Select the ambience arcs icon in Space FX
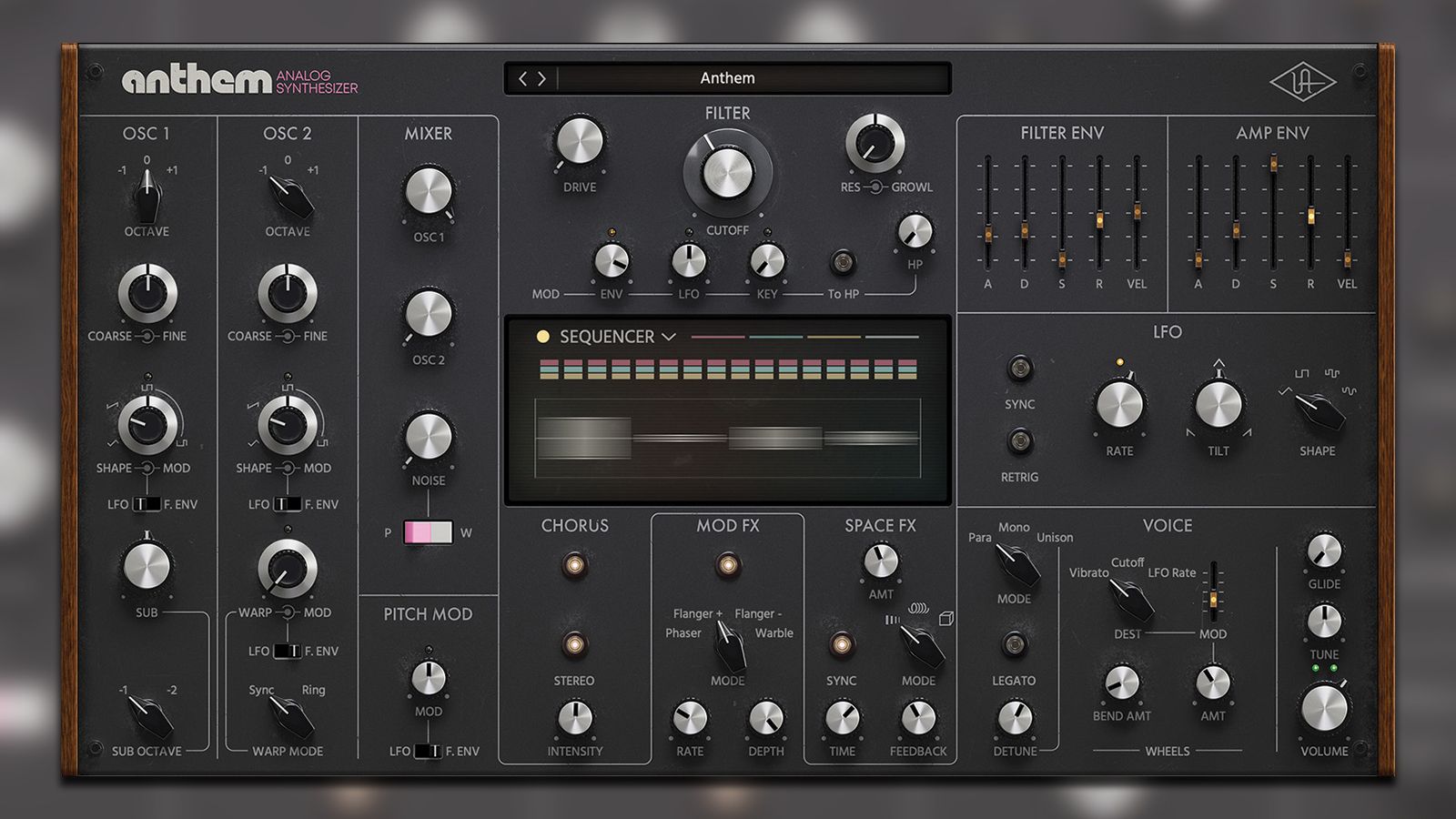Image resolution: width=1456 pixels, height=819 pixels. pyautogui.click(x=919, y=607)
